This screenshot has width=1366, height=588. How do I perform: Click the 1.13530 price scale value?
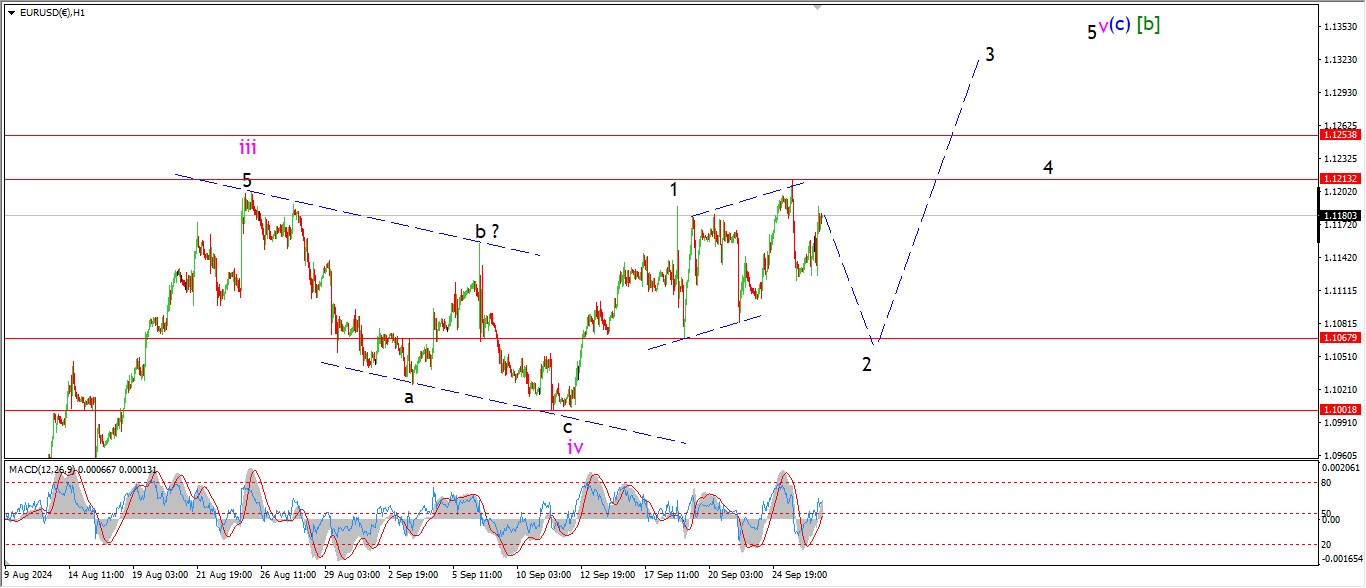pyautogui.click(x=1340, y=27)
